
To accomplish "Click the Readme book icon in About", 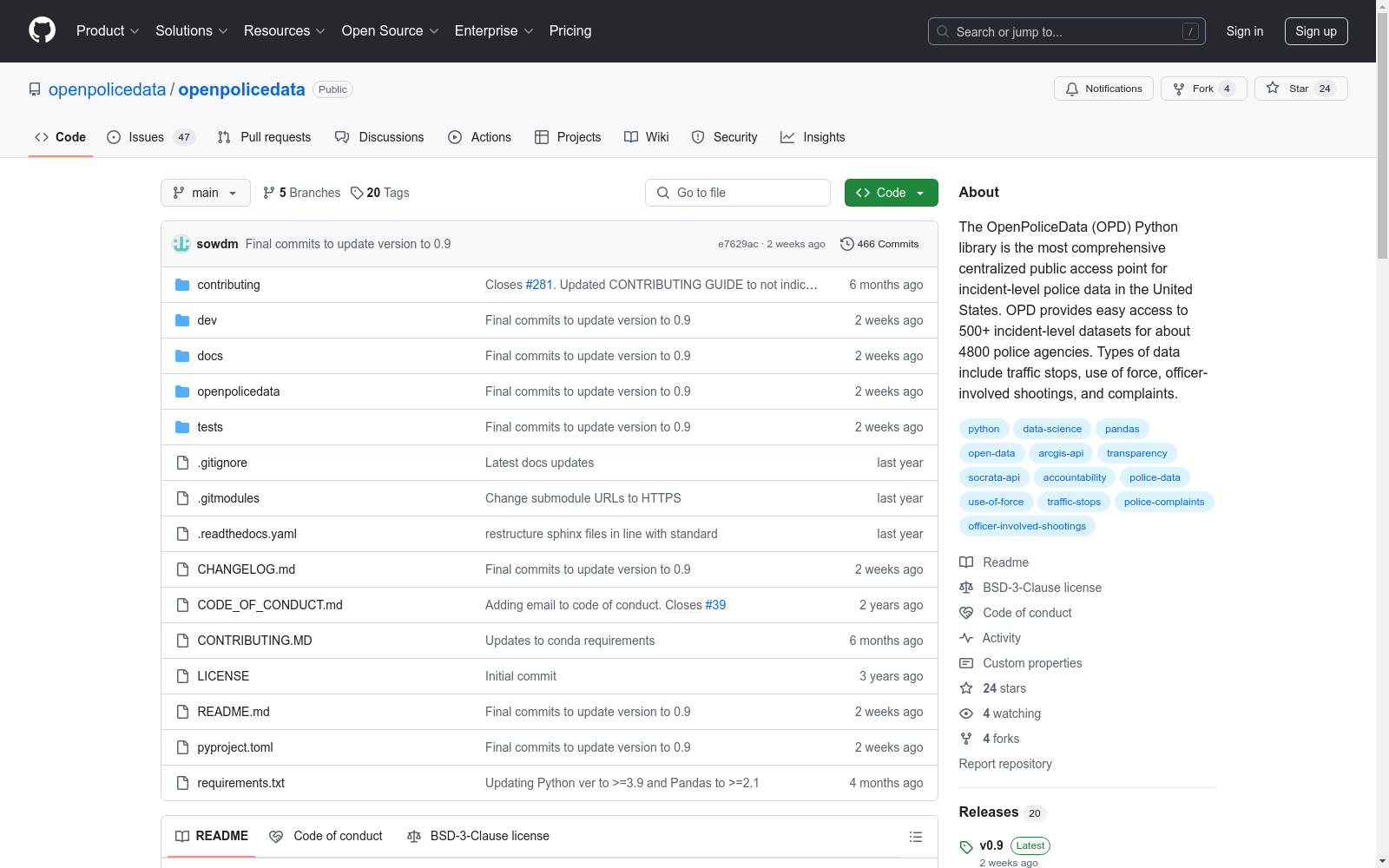I will [966, 562].
